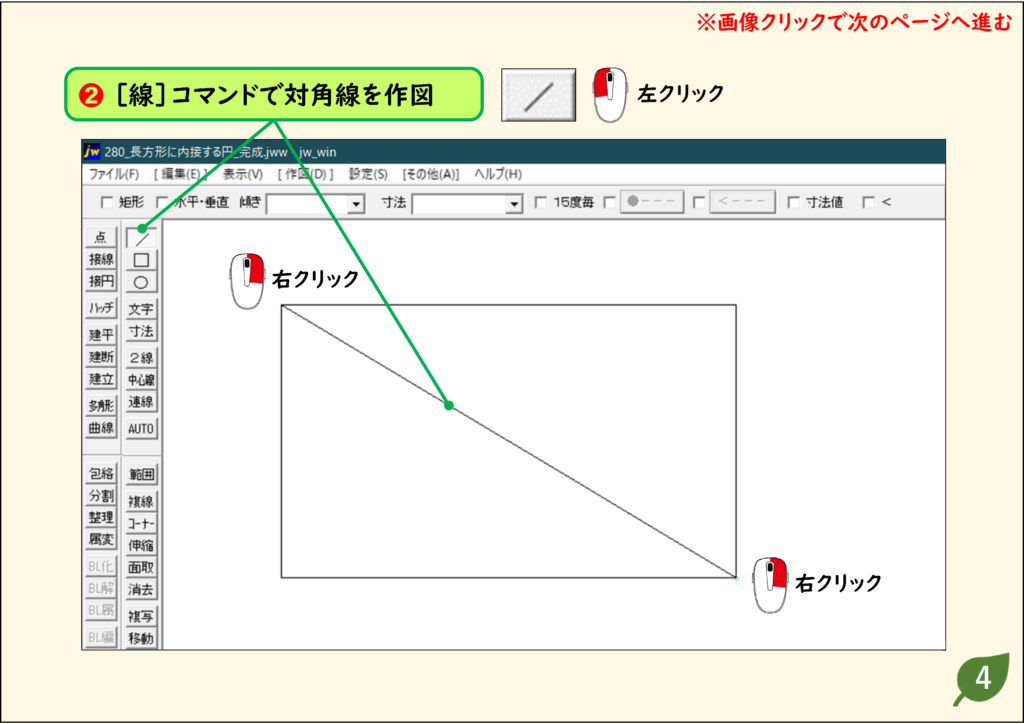This screenshot has height=724, width=1024.
Task: Select the 中心線 center line tool
Action: click(x=141, y=380)
